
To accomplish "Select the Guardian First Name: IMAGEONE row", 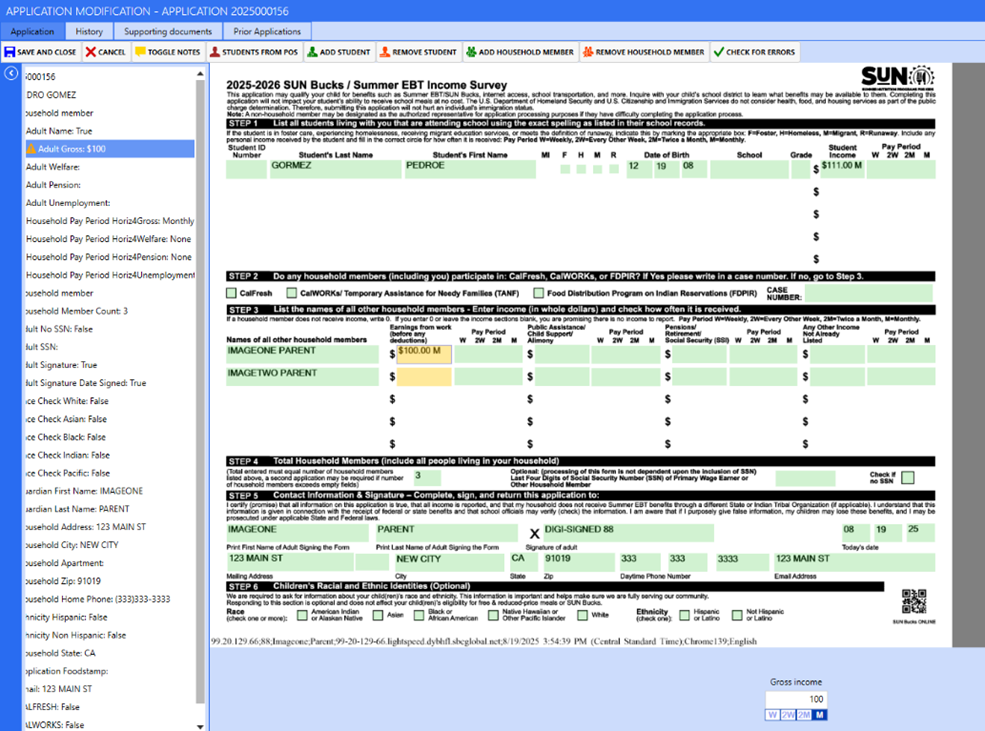I will [x=109, y=491].
